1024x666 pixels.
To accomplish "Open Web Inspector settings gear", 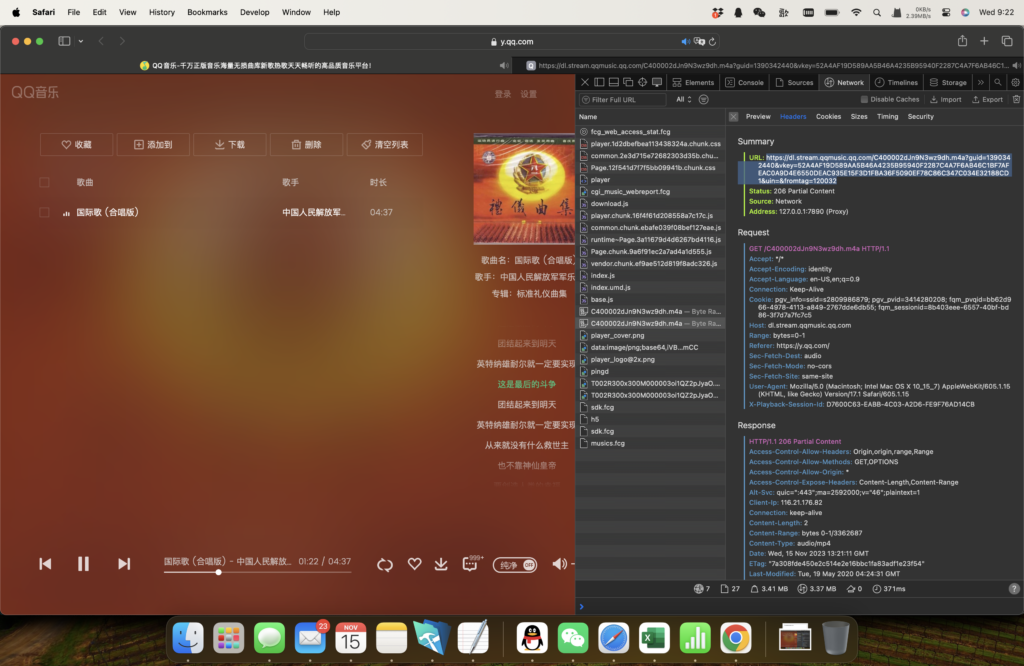I will [1015, 82].
